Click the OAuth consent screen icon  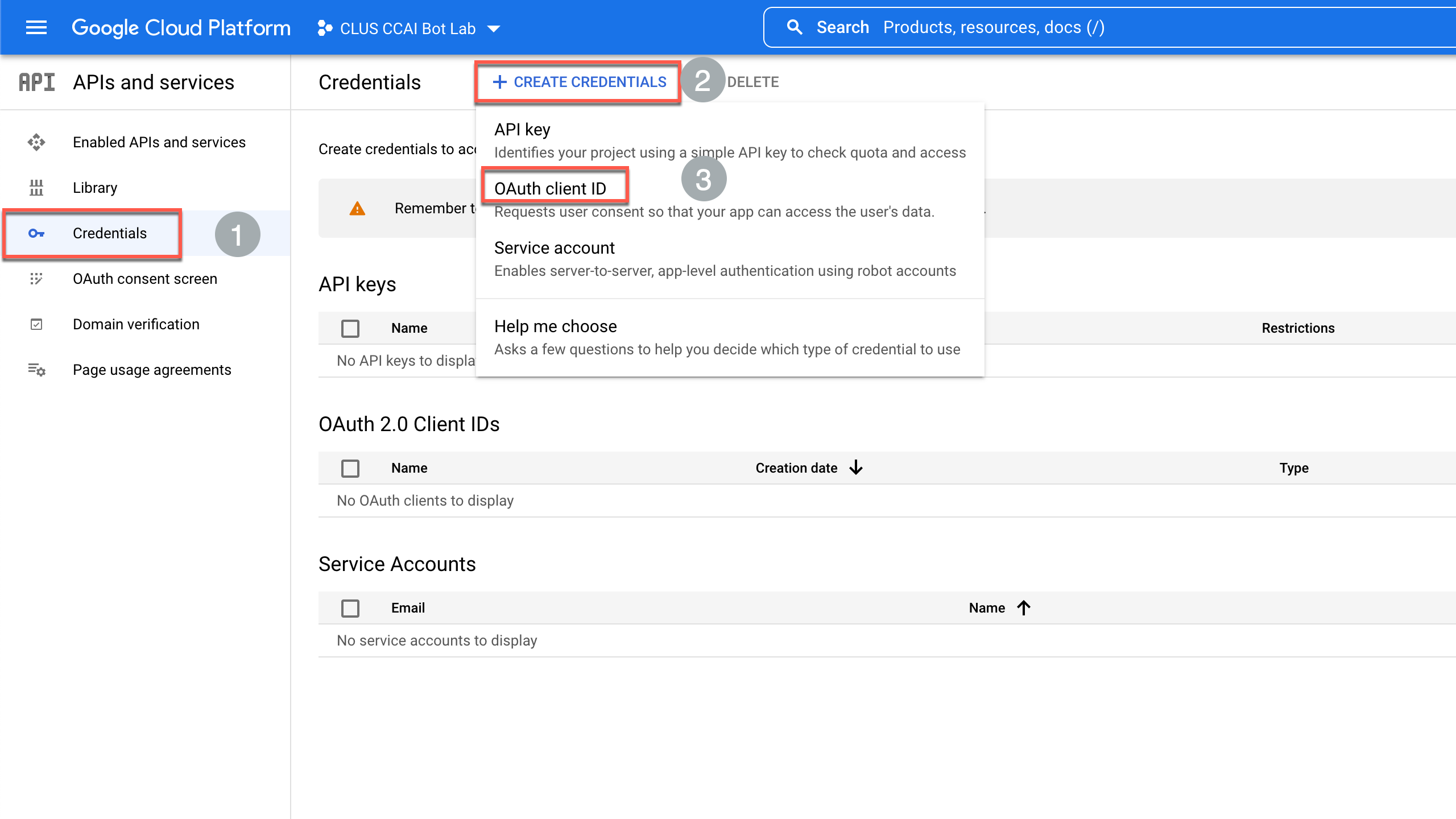click(x=36, y=279)
